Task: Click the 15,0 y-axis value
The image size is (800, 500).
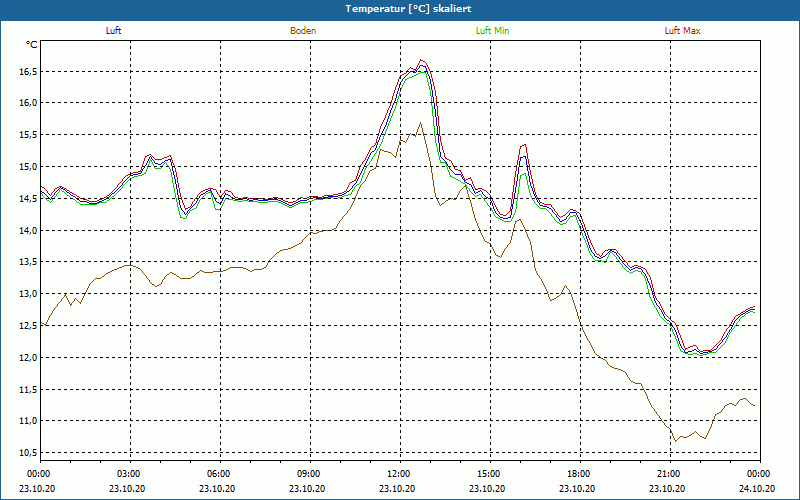Action: [29, 167]
